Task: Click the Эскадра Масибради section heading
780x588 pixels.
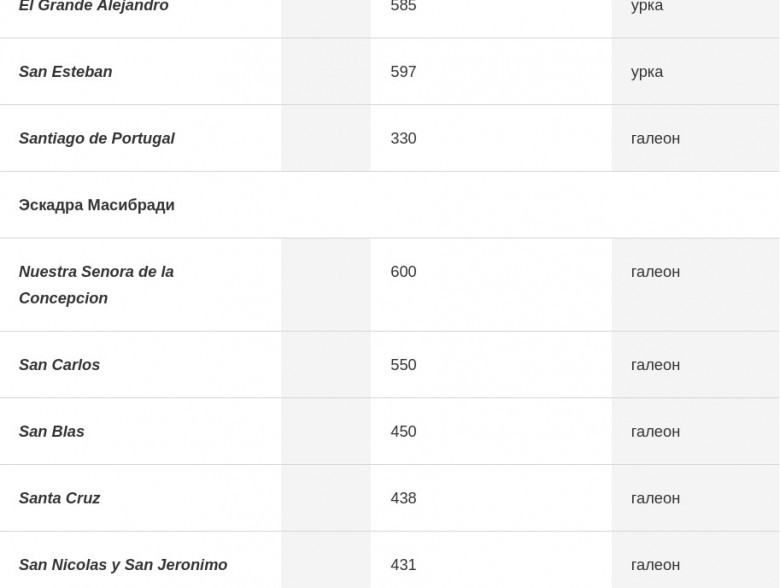Action: click(x=97, y=205)
